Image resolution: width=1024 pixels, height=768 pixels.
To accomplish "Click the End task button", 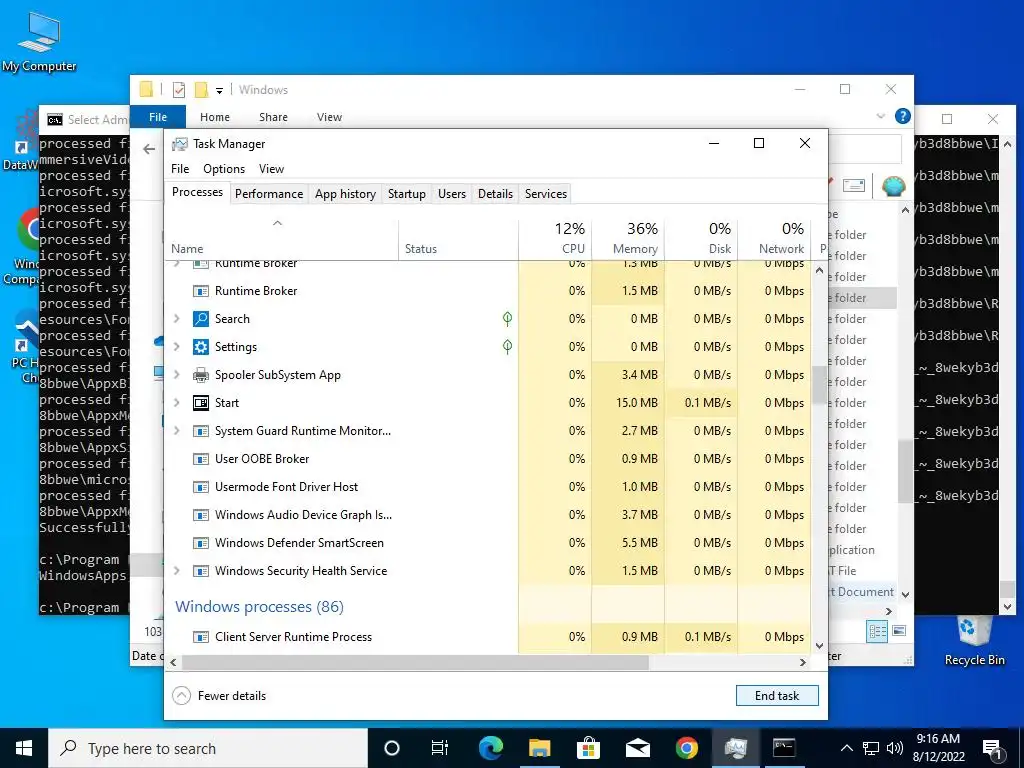I will [x=777, y=696].
